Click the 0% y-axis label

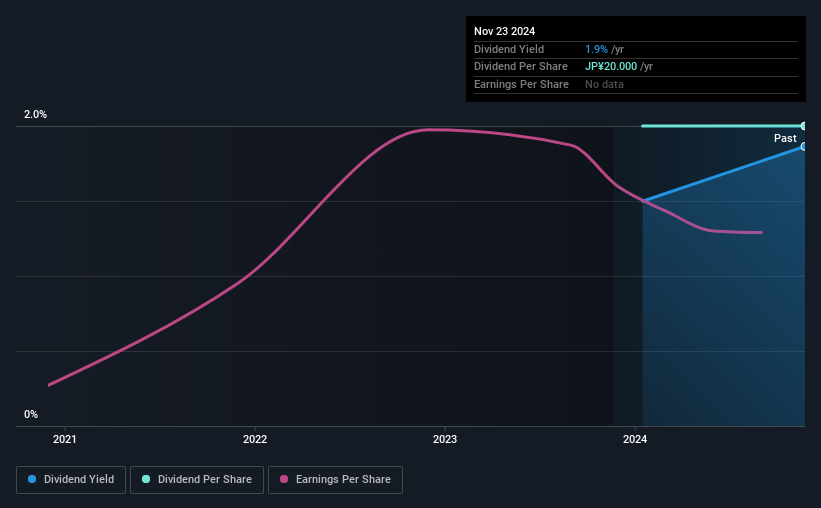click(31, 414)
